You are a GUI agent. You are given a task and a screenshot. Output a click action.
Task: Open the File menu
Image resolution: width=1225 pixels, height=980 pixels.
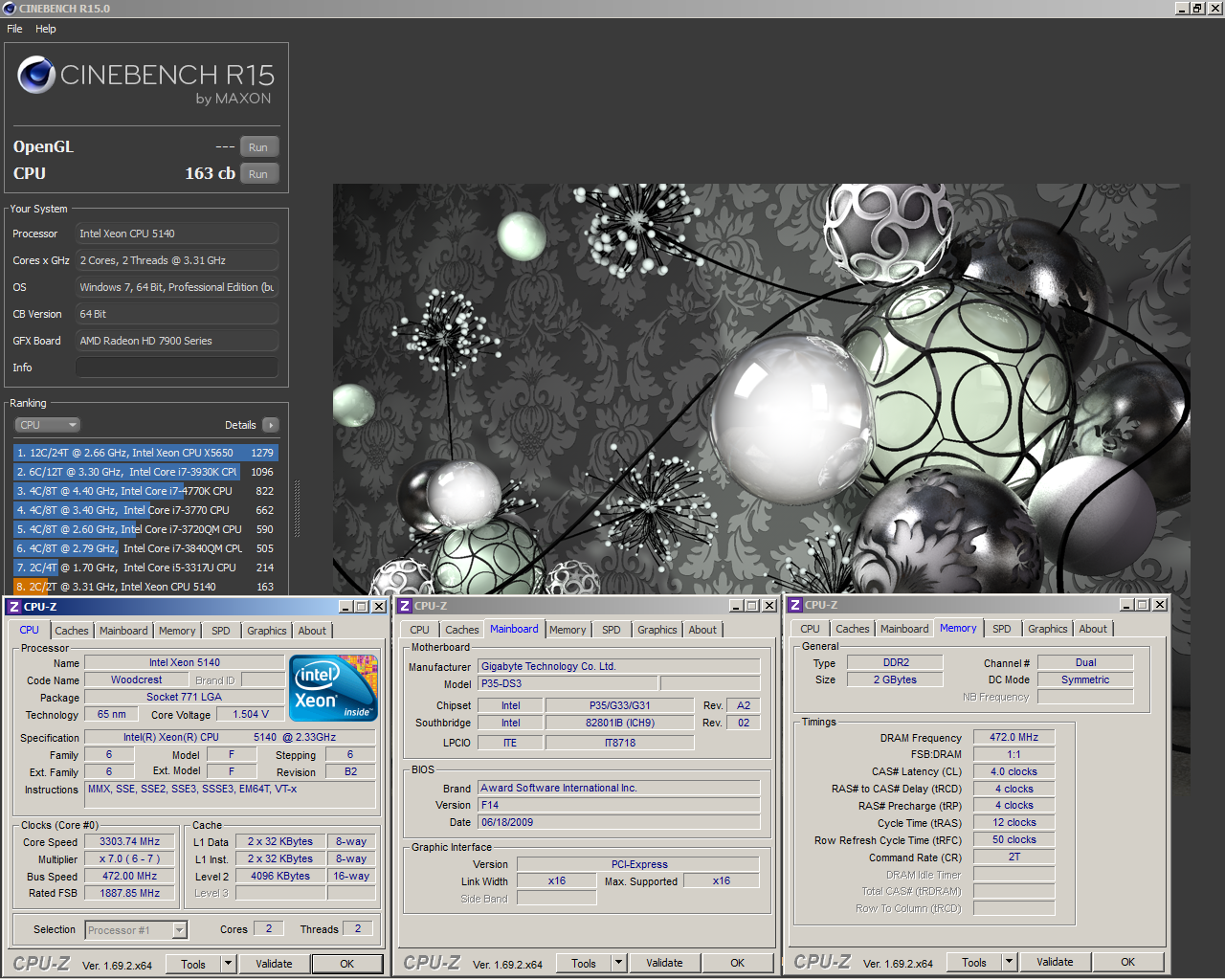(14, 29)
